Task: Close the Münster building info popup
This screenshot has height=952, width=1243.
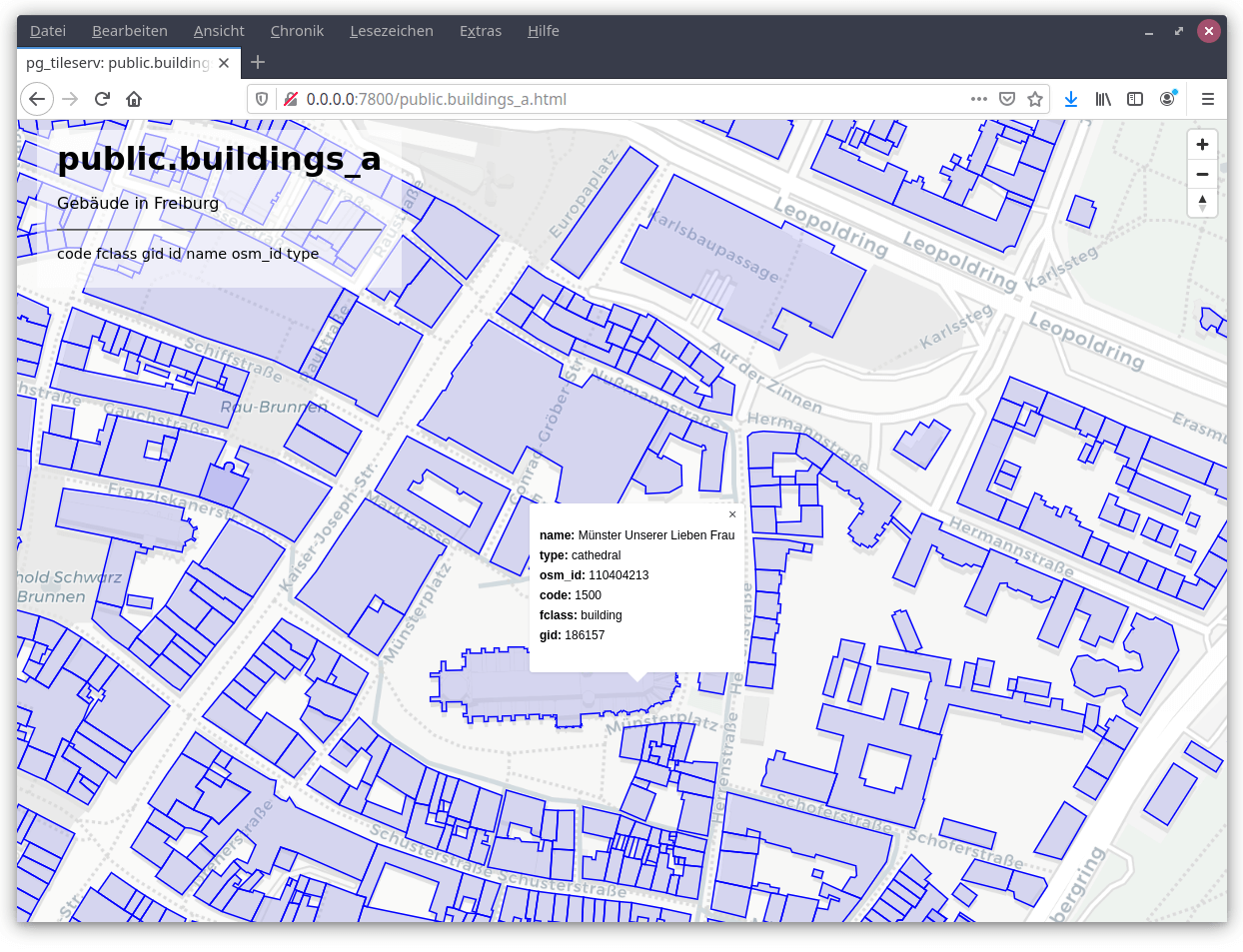Action: 732,514
